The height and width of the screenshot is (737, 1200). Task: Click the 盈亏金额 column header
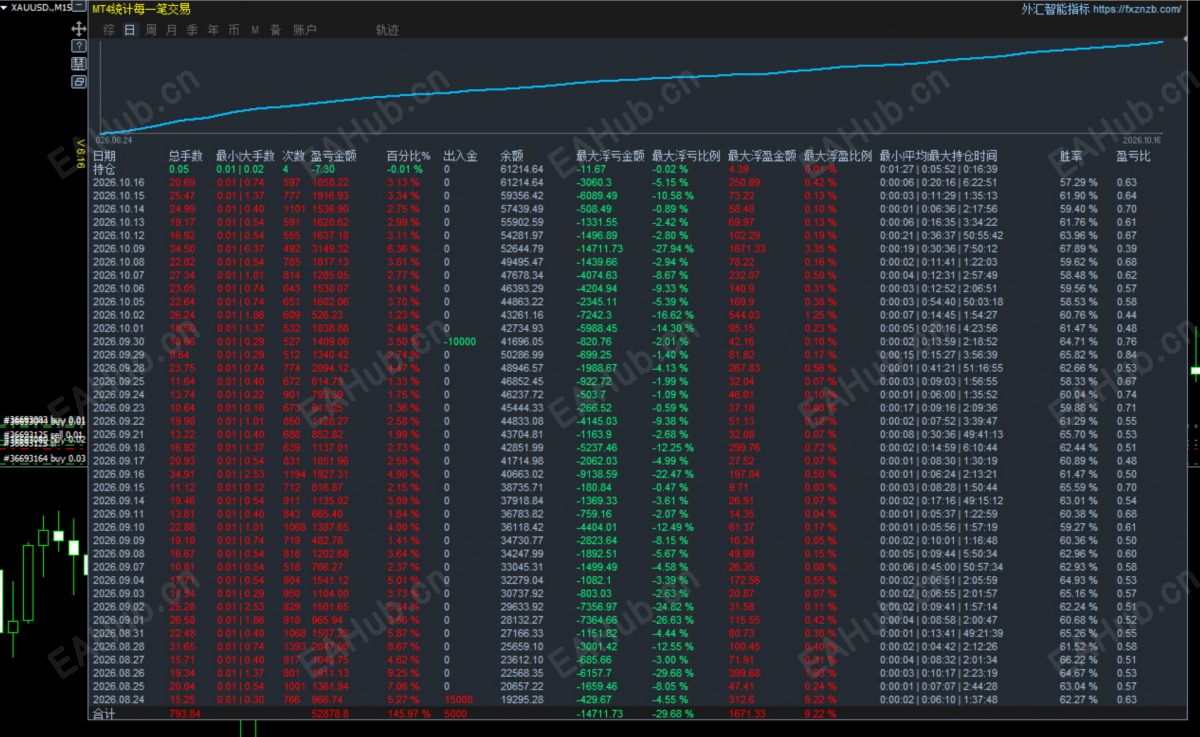335,156
